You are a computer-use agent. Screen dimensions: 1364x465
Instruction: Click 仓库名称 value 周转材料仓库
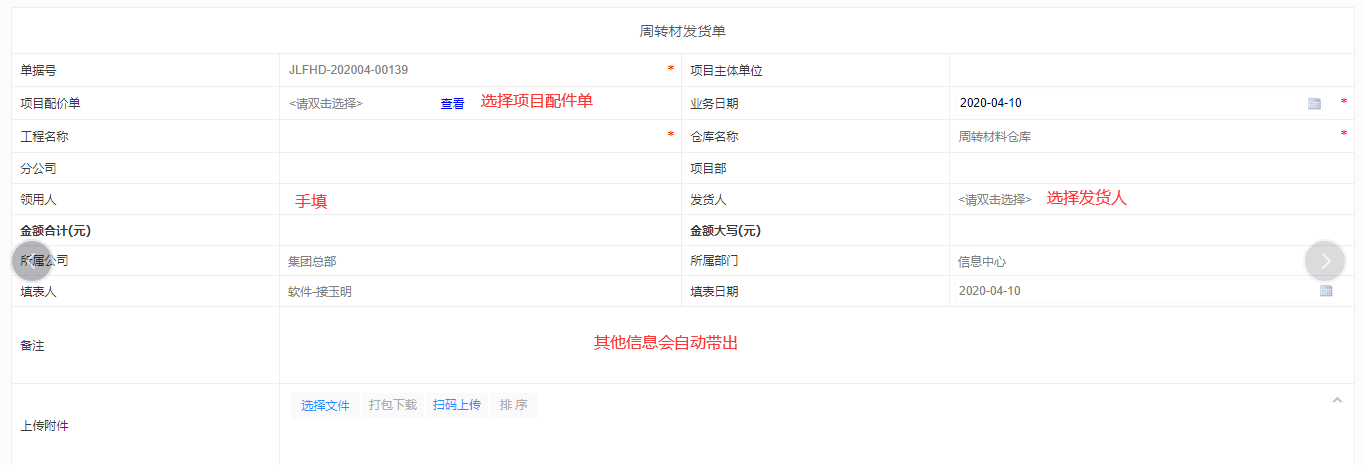point(995,137)
